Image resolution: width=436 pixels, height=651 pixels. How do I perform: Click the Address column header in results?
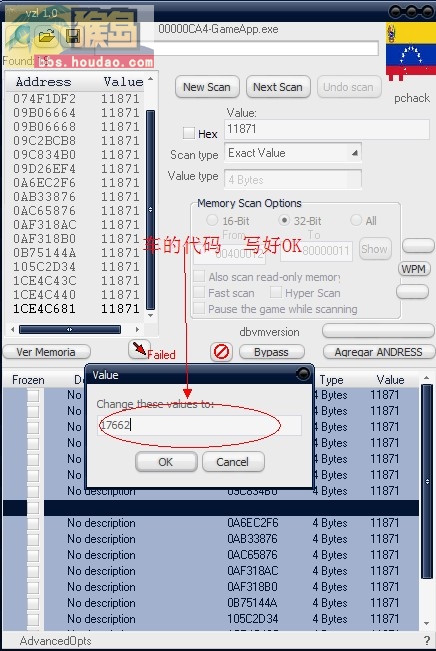(x=44, y=81)
